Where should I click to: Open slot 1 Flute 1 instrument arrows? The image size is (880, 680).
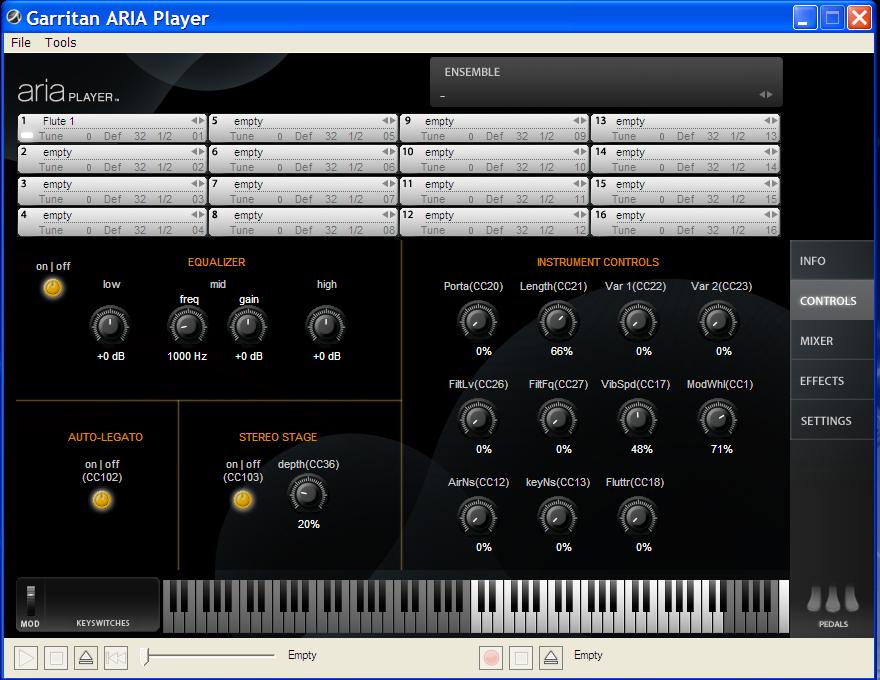point(198,121)
